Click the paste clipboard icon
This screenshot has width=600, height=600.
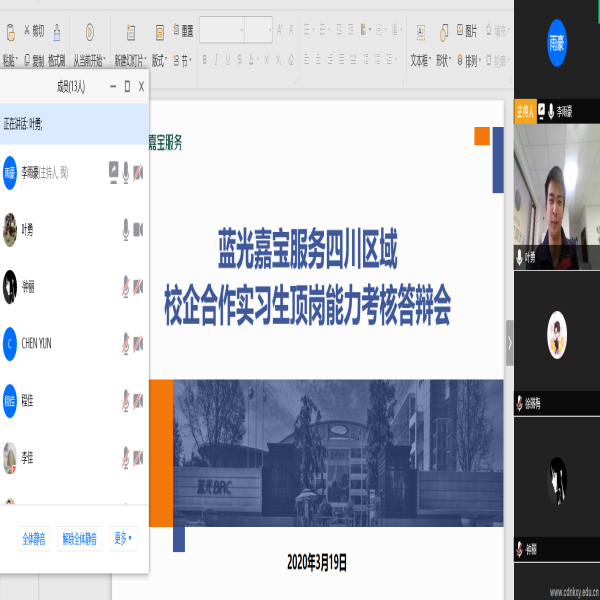[11, 32]
